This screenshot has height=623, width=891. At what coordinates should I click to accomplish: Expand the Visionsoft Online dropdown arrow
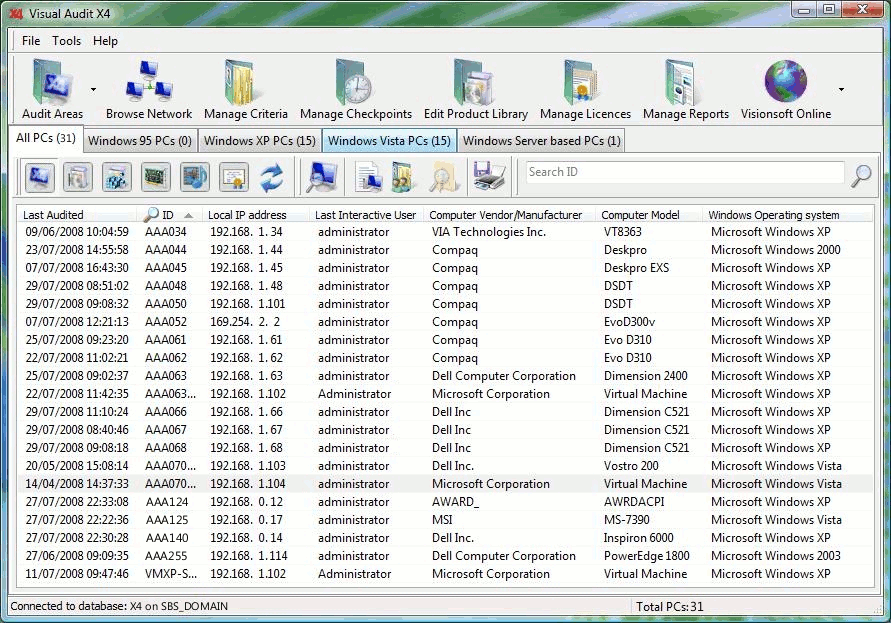pos(841,89)
